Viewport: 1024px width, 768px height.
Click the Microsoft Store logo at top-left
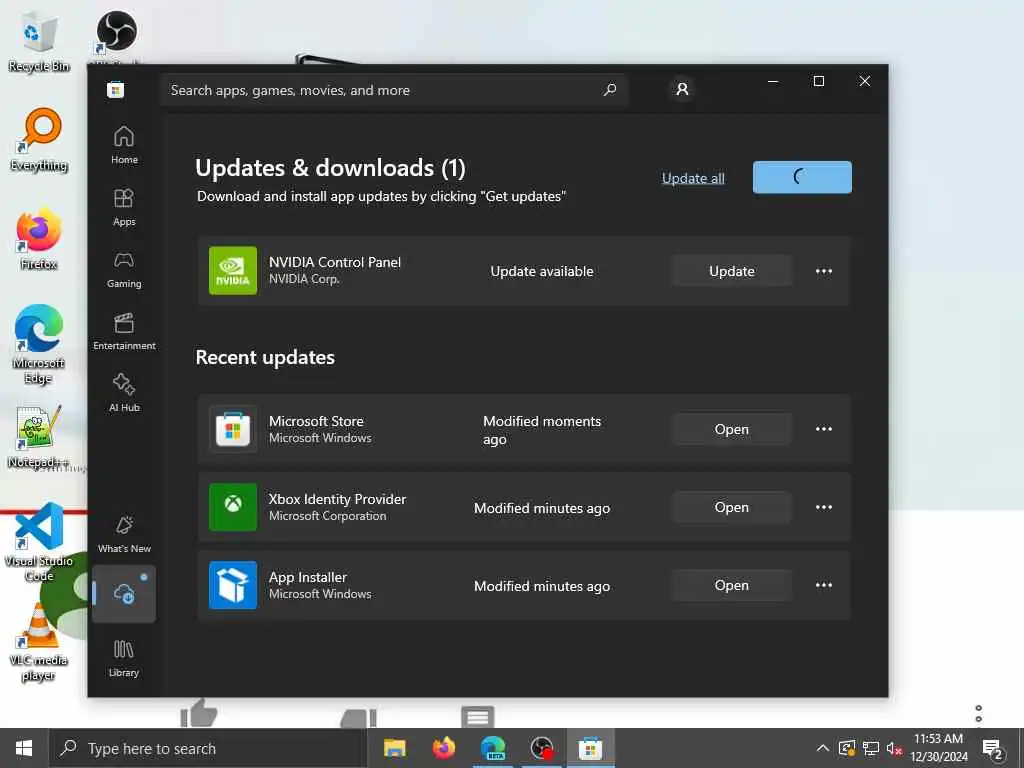(x=116, y=89)
